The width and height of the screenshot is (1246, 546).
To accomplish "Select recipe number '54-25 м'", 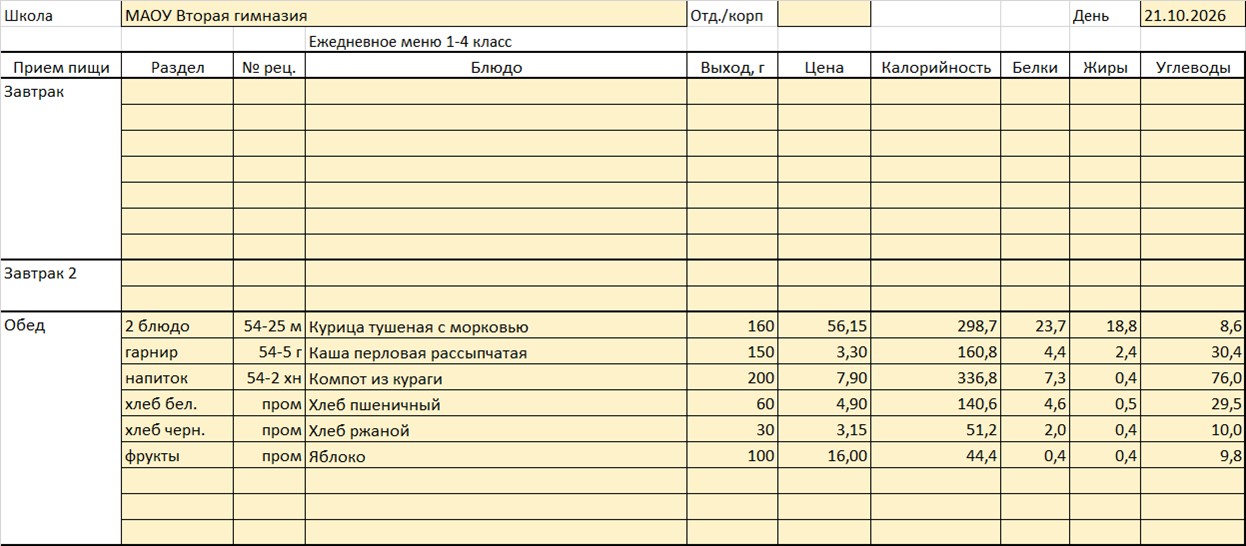I will 270,326.
